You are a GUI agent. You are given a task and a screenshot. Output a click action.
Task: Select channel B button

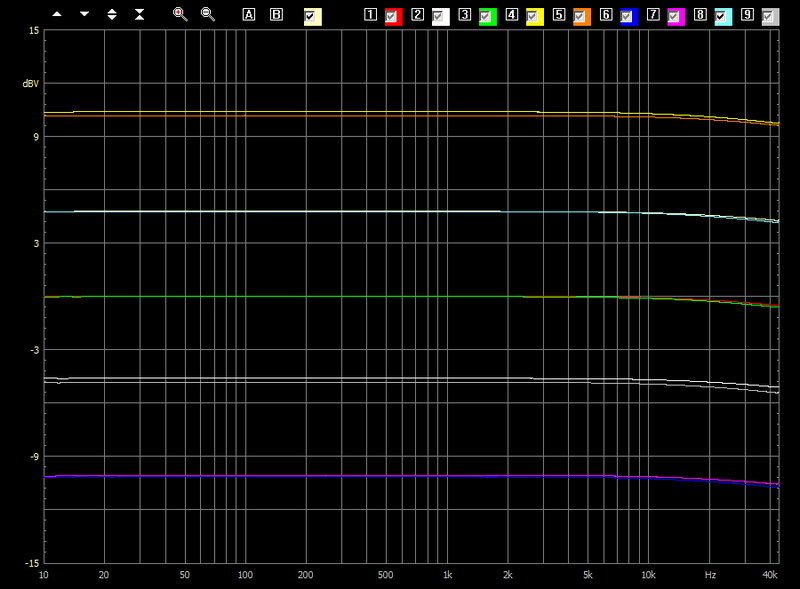[x=276, y=14]
